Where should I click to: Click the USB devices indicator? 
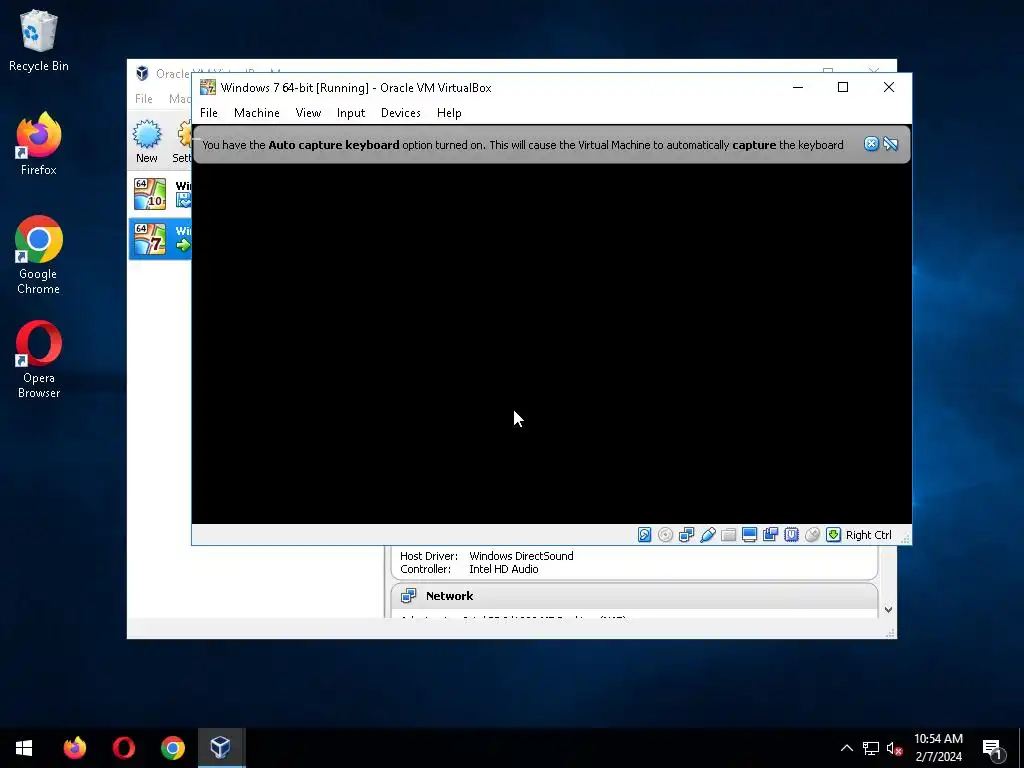707,535
